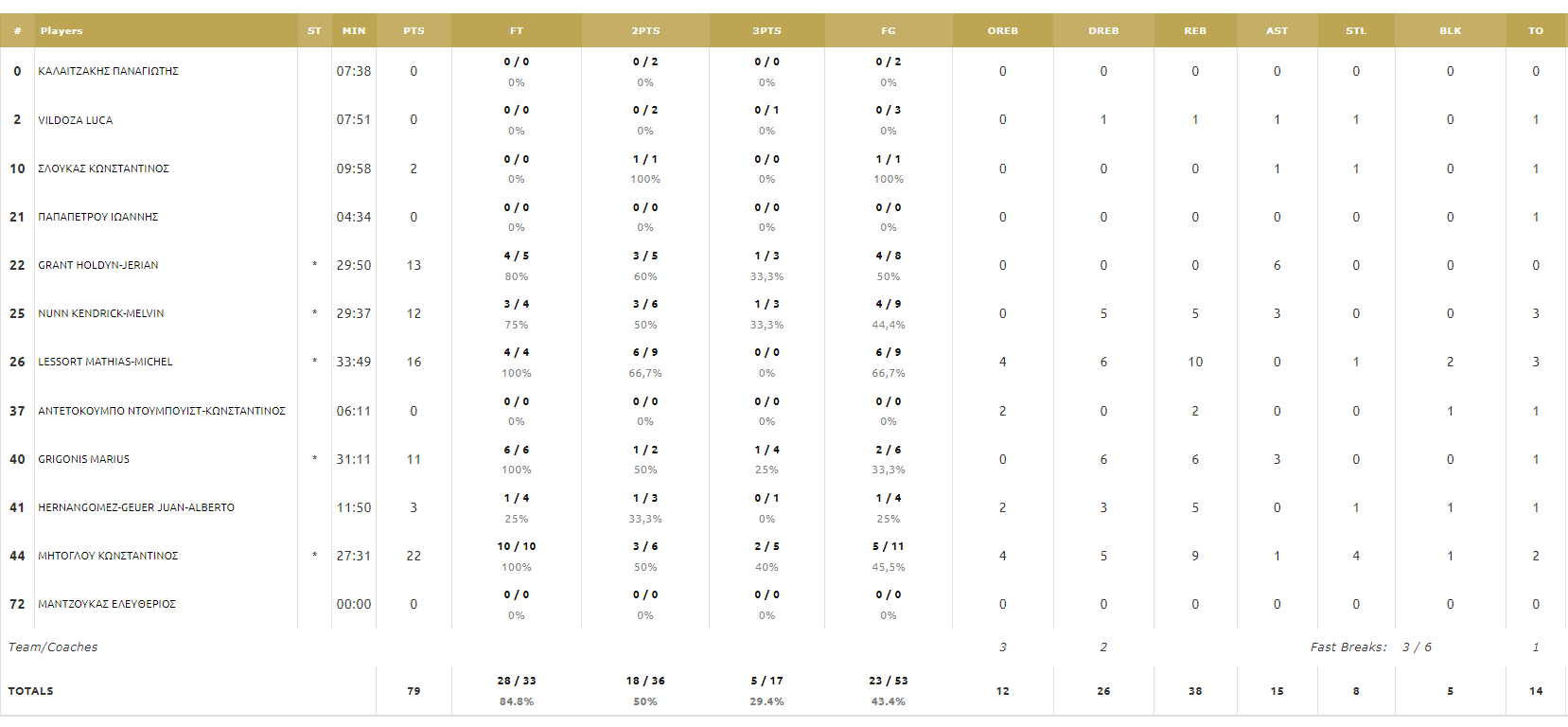
Task: Select the TO column header
Action: pyautogui.click(x=1536, y=30)
